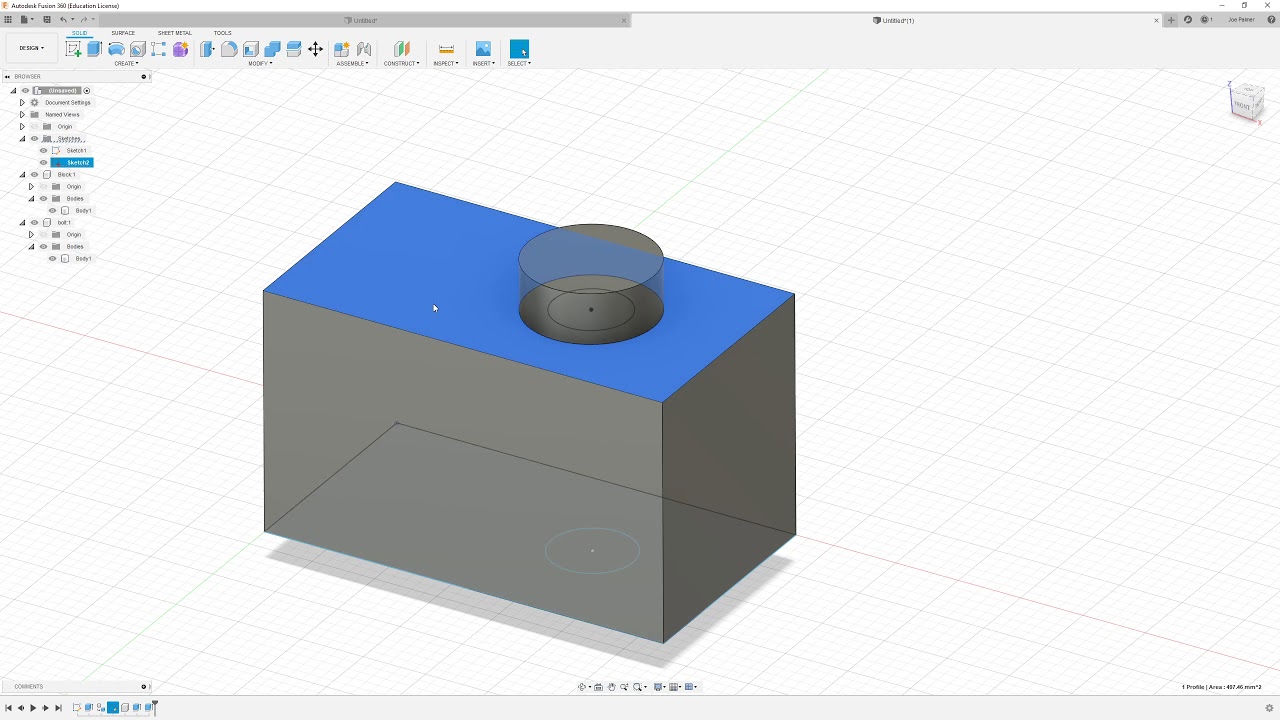1280x720 pixels.
Task: Select the Create Sketch tool
Action: [73, 49]
